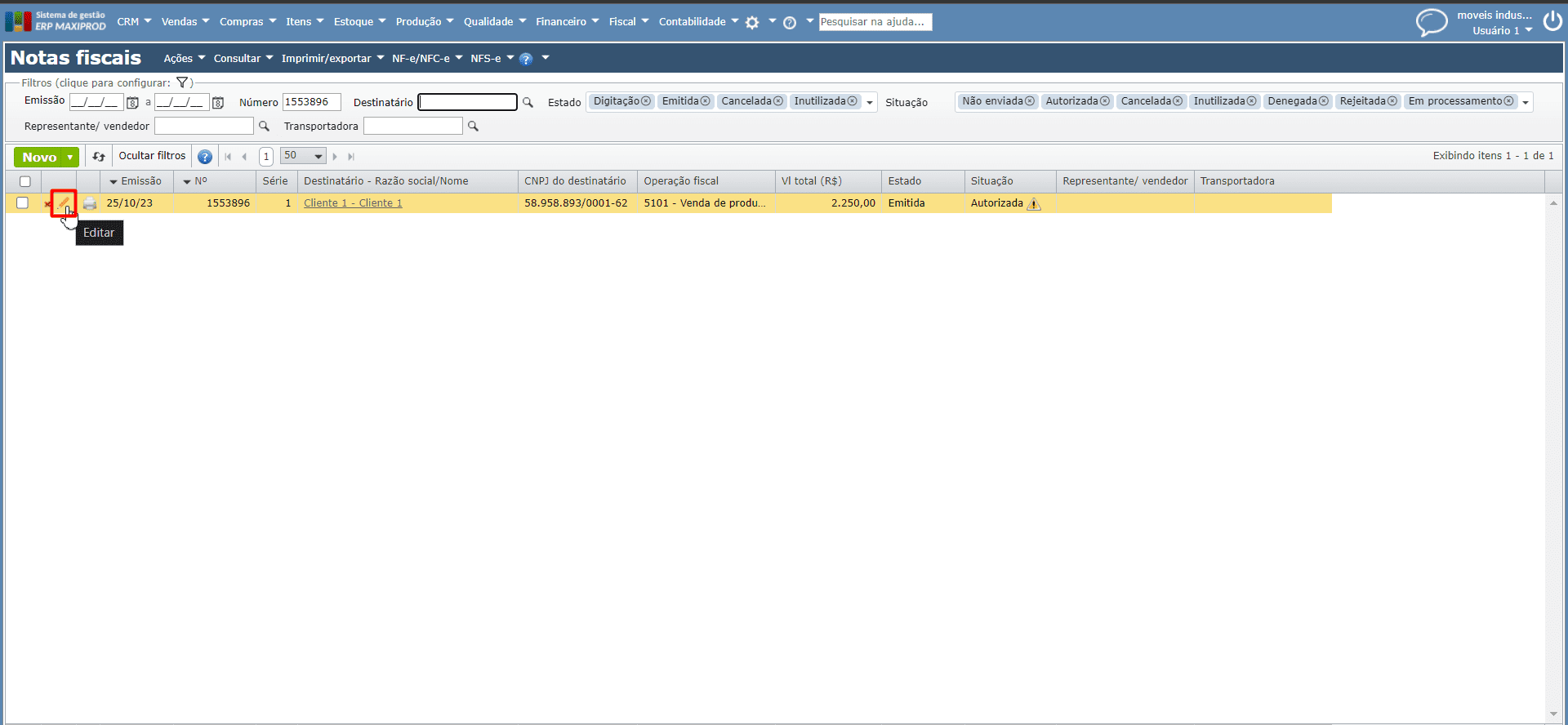Go to first page of results
The width and height of the screenshot is (1568, 725).
coord(228,157)
